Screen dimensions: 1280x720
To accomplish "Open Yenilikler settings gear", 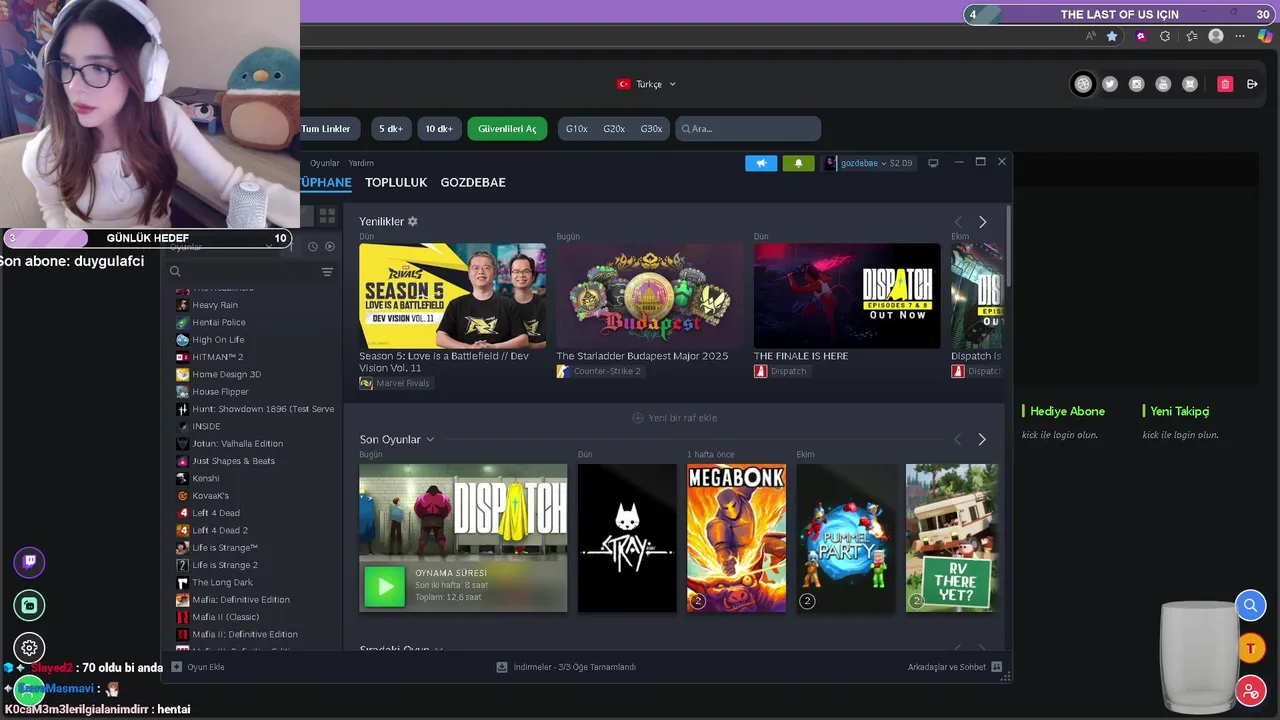I will [413, 221].
